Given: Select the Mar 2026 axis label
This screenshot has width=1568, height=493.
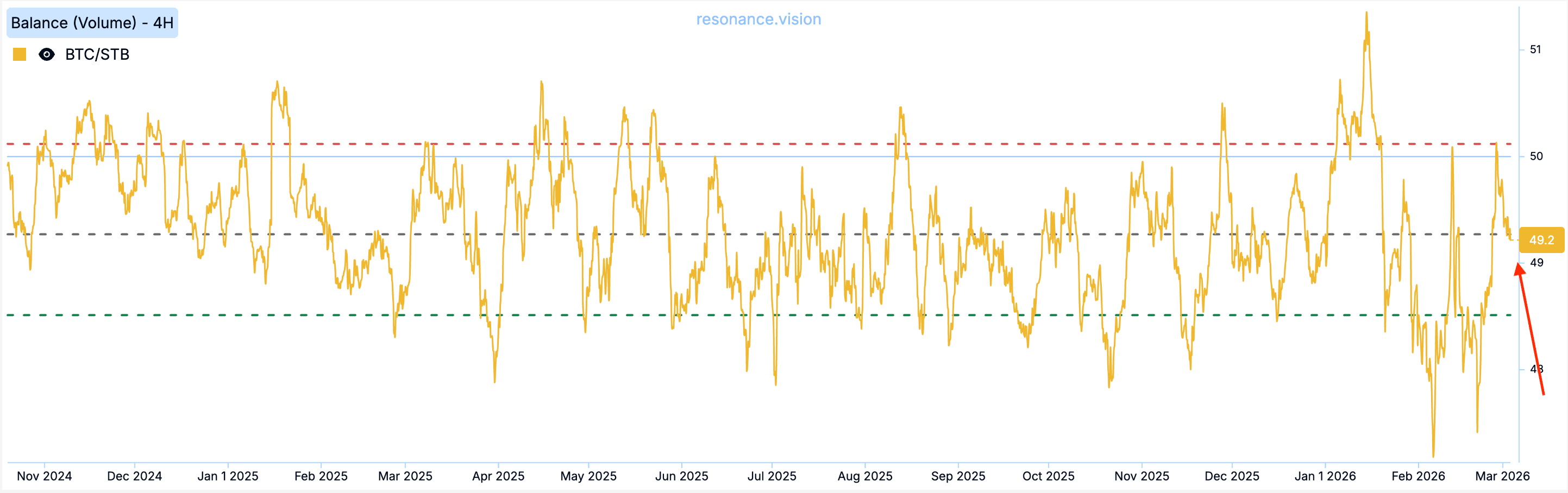Looking at the screenshot, I should (1502, 476).
